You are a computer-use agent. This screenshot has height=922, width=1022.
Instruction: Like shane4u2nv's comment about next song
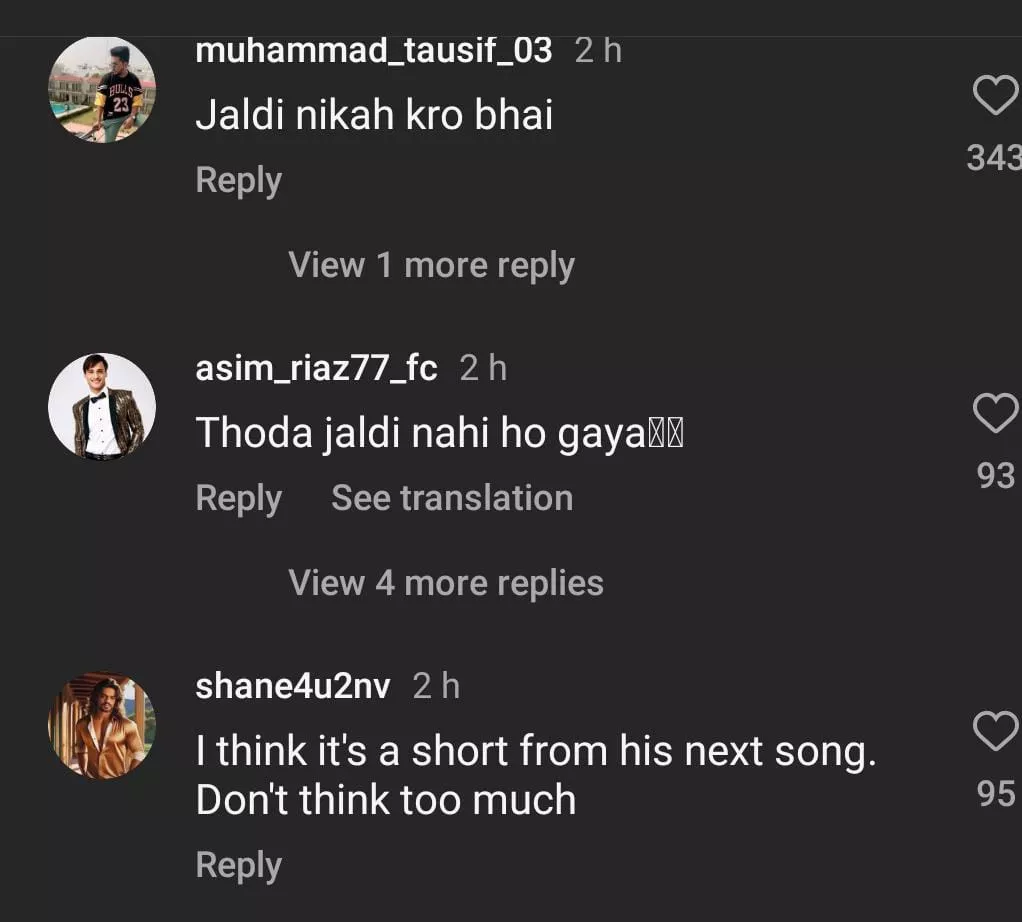[x=995, y=733]
